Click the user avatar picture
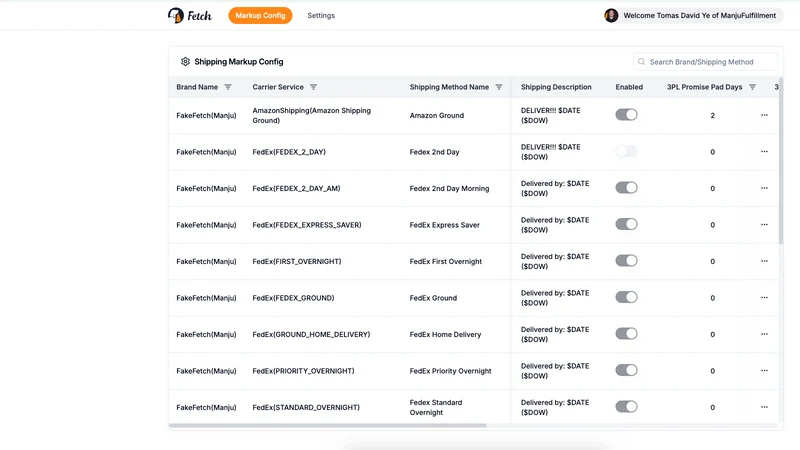The image size is (800, 450). pyautogui.click(x=611, y=15)
